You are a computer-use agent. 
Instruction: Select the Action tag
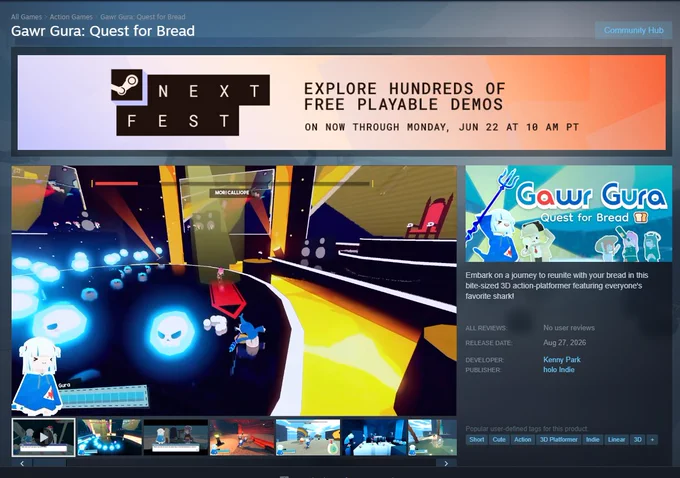point(523,439)
